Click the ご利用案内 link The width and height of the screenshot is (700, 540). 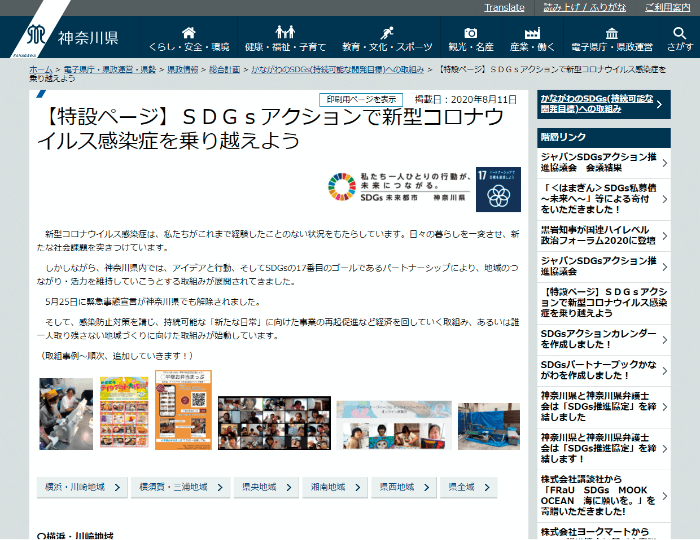[667, 8]
